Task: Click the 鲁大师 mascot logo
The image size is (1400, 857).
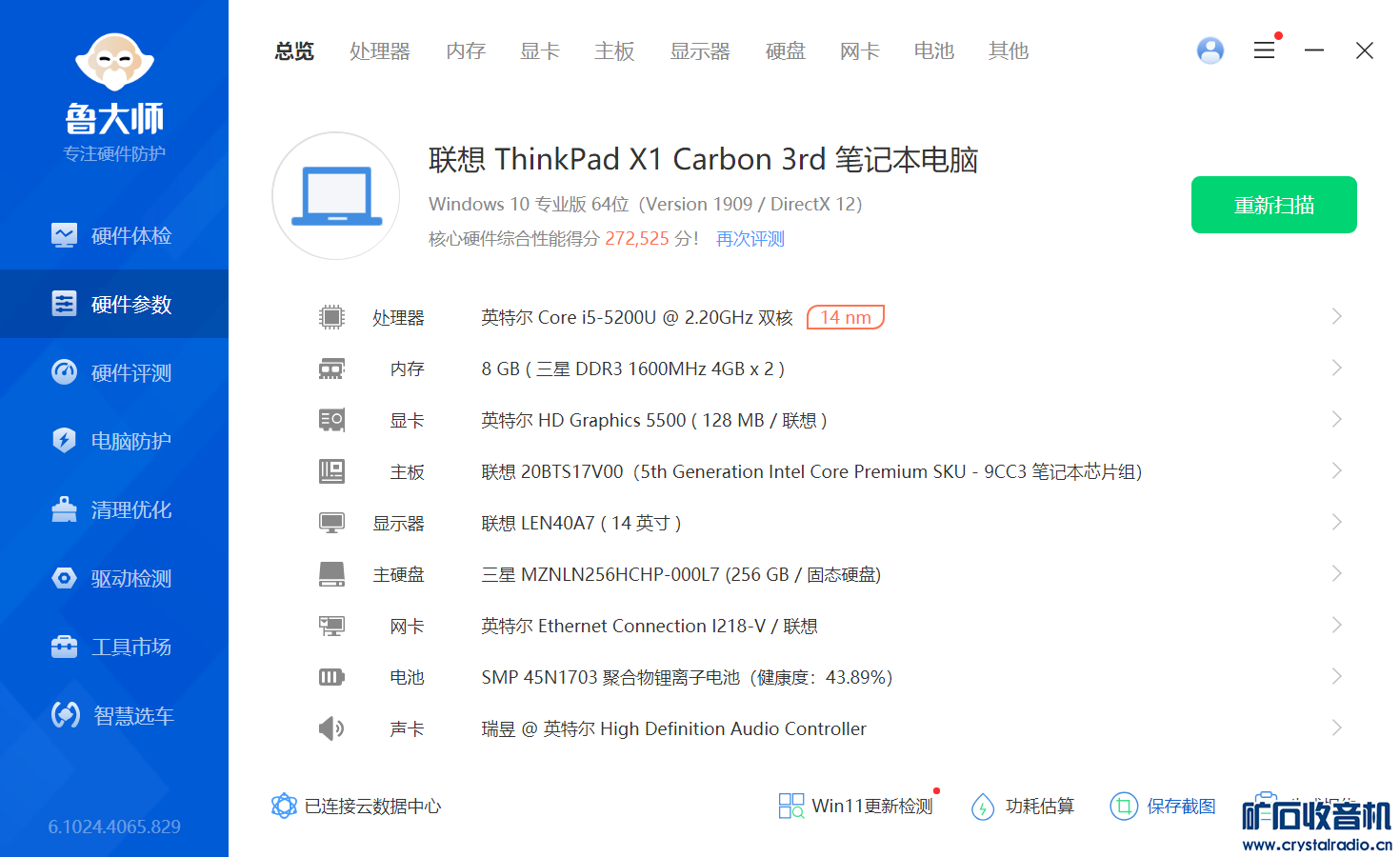Action: tap(114, 63)
